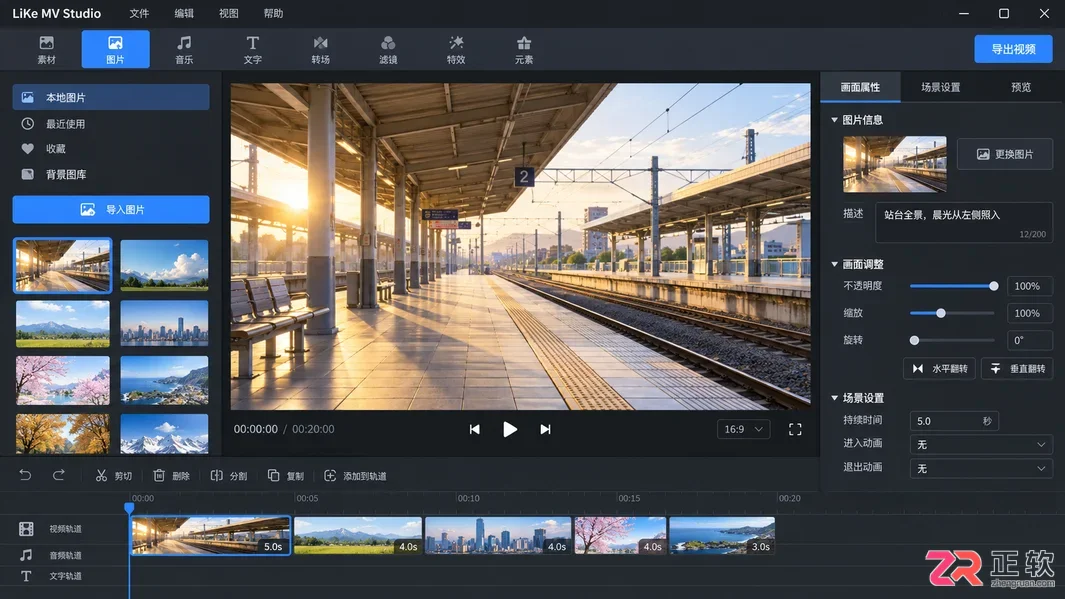This screenshot has width=1065, height=599.
Task: Select the cherry blossom thumbnail in library
Action: pyautogui.click(x=62, y=380)
